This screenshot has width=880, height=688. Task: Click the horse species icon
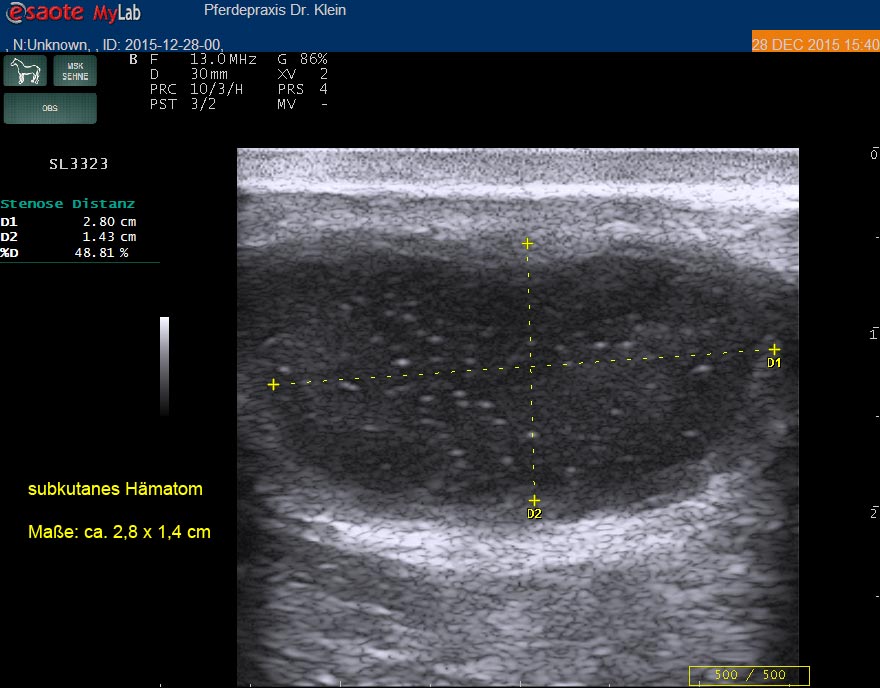click(27, 71)
